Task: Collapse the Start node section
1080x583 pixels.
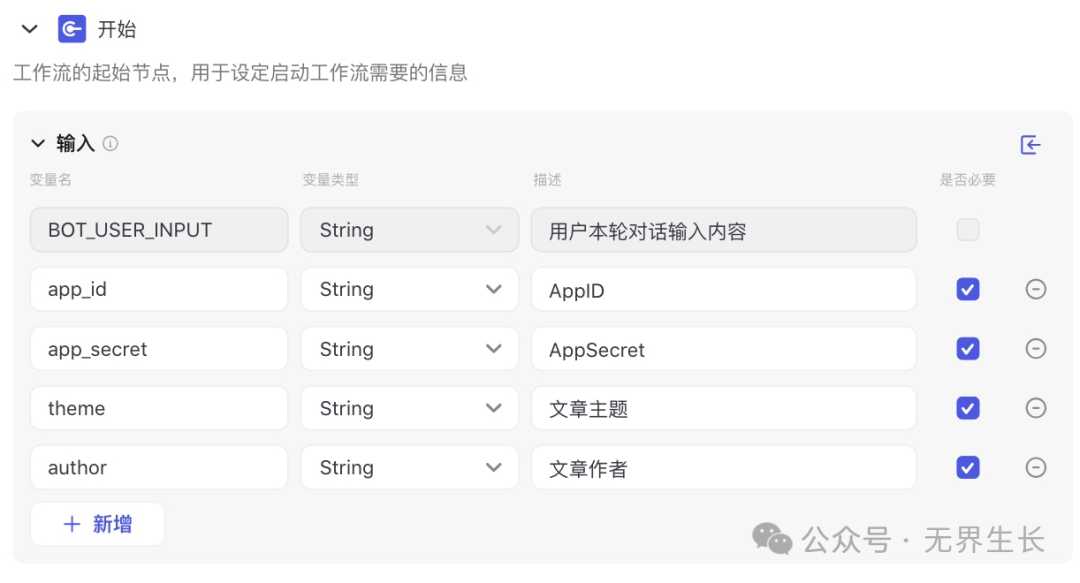Action: point(29,29)
